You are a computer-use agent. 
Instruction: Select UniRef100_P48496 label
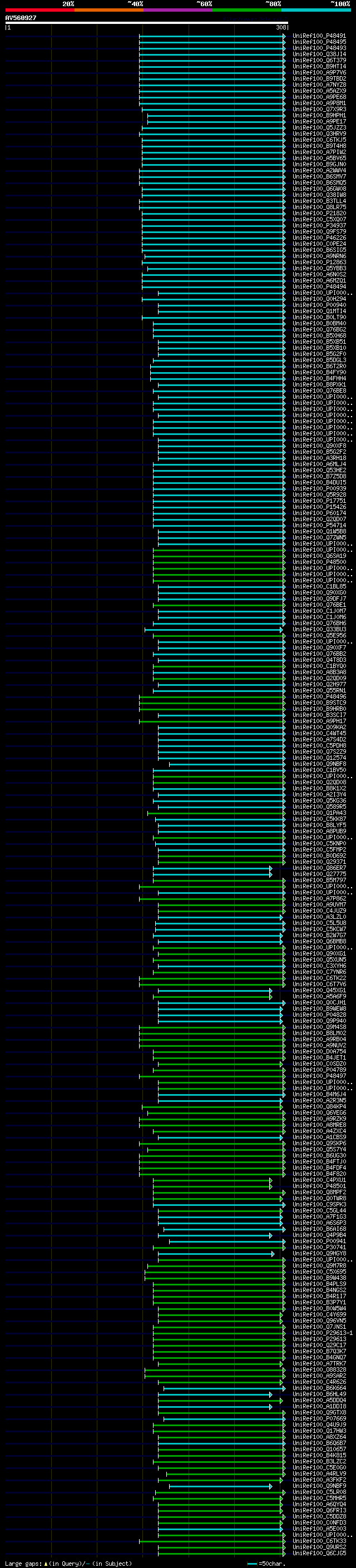(319, 697)
